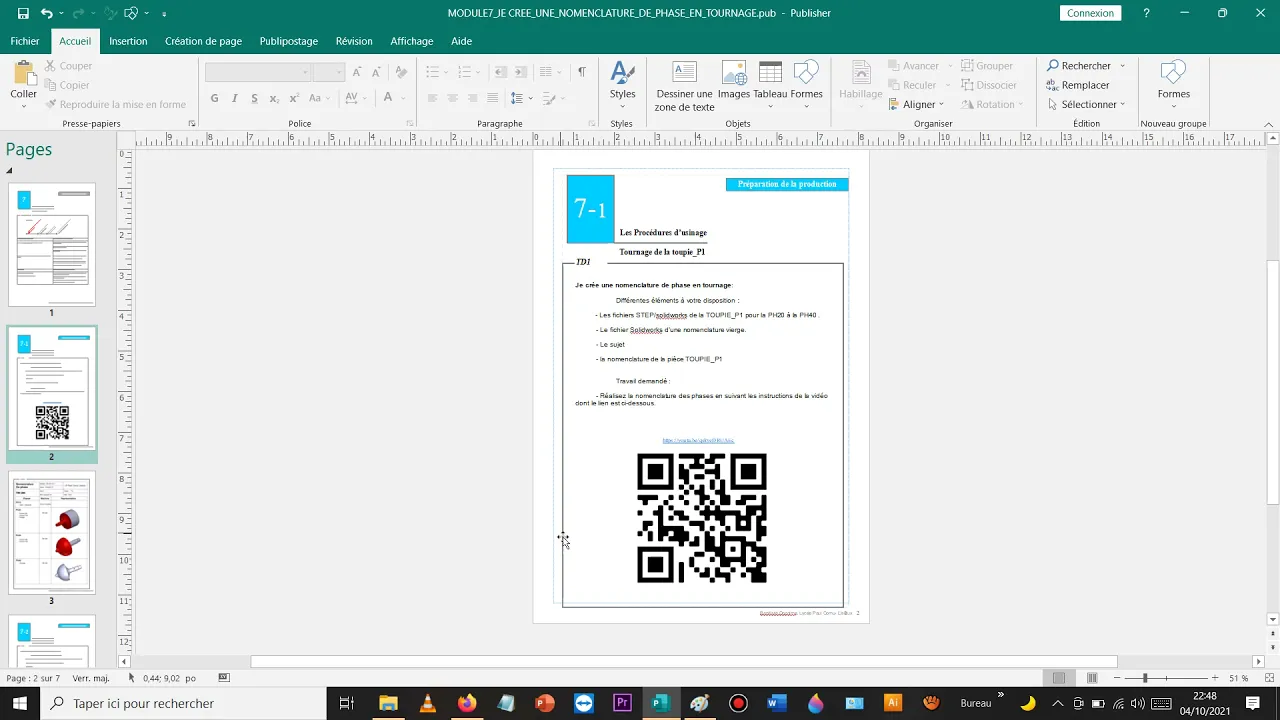Switch to Création de page tab
1280x720 pixels.
coord(204,41)
